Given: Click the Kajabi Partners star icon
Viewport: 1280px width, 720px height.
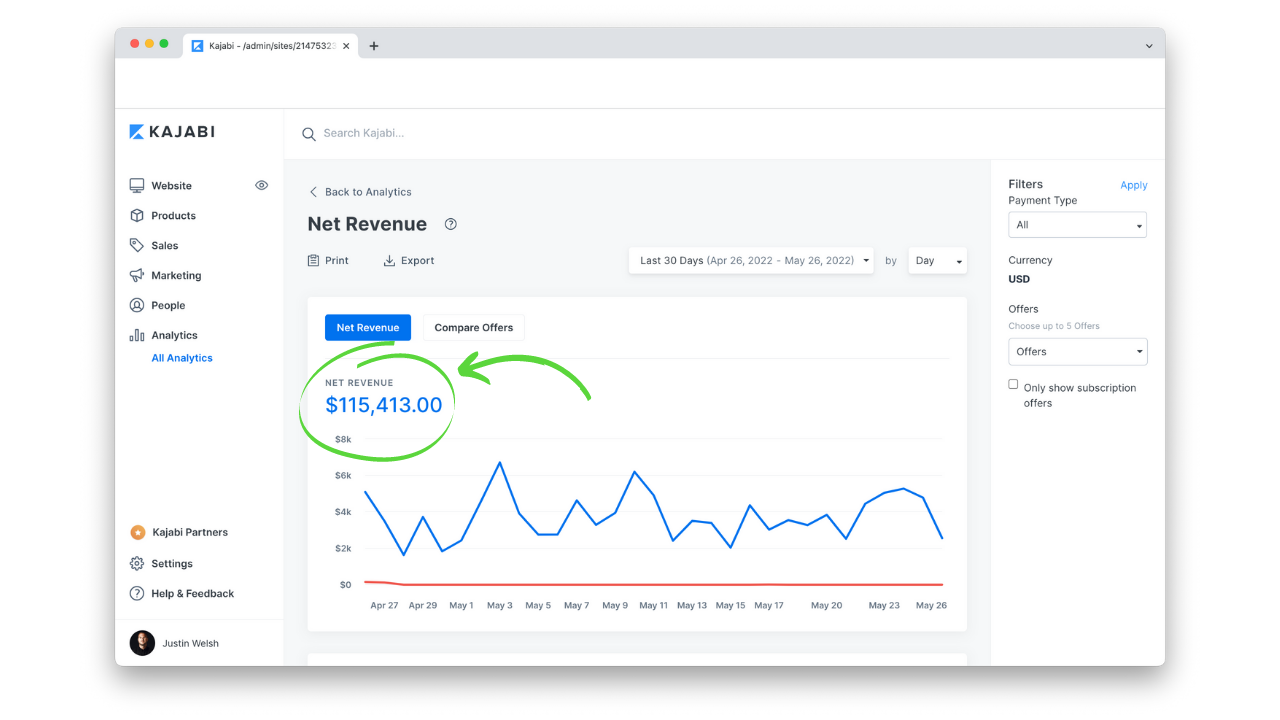Looking at the screenshot, I should pyautogui.click(x=138, y=533).
